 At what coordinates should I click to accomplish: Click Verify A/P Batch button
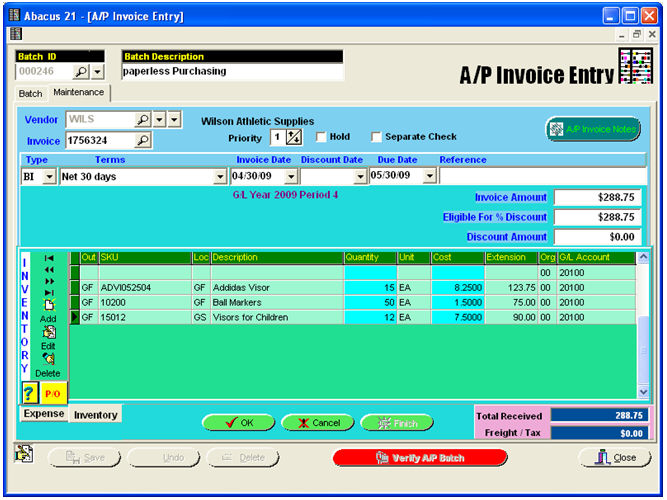click(x=420, y=458)
